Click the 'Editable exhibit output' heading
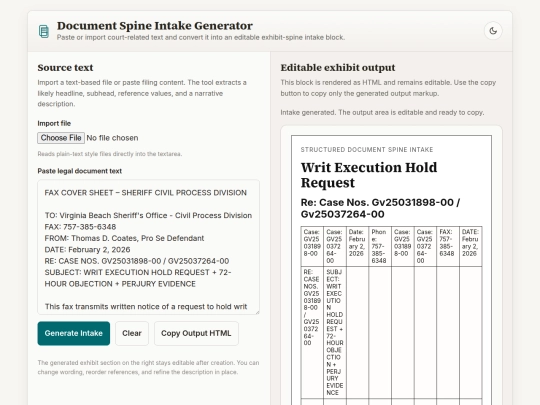Screen dimensions: 540x405 (338, 68)
